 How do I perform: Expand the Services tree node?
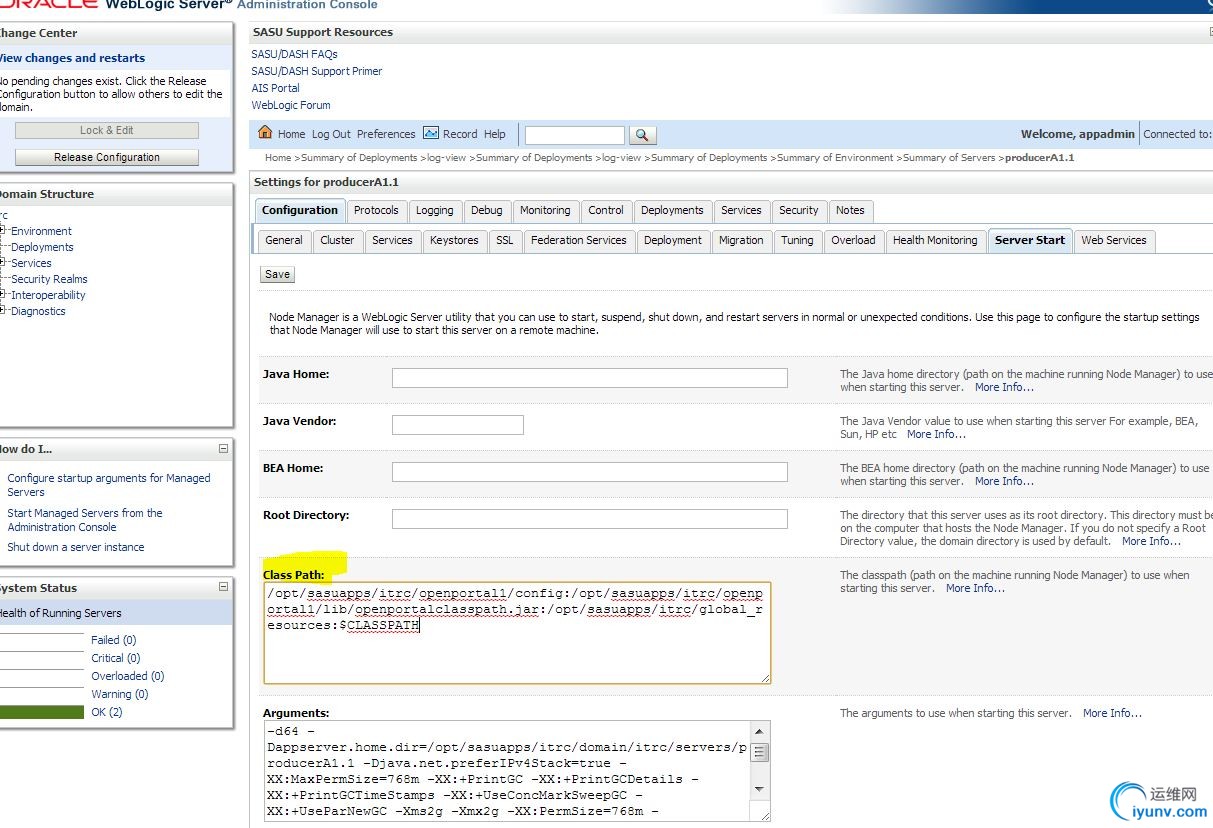[4, 263]
